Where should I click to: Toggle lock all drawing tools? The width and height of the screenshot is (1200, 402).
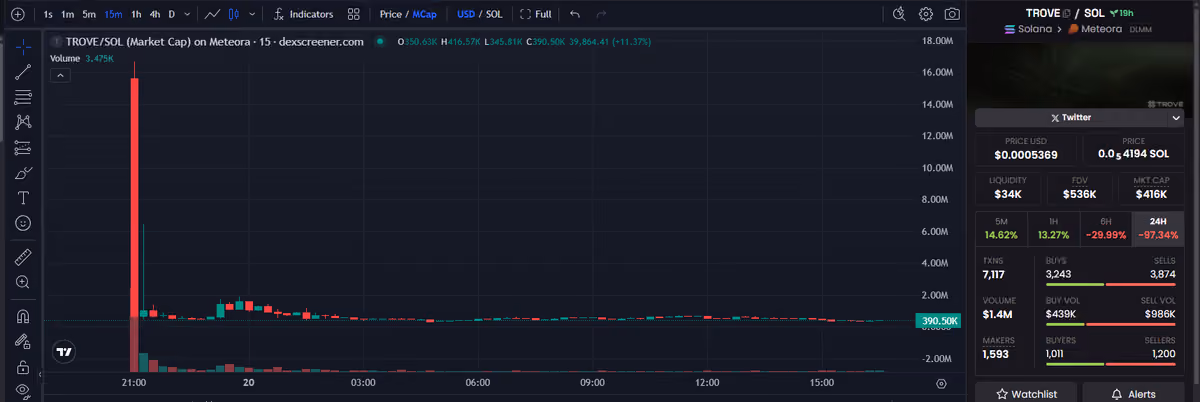point(23,367)
